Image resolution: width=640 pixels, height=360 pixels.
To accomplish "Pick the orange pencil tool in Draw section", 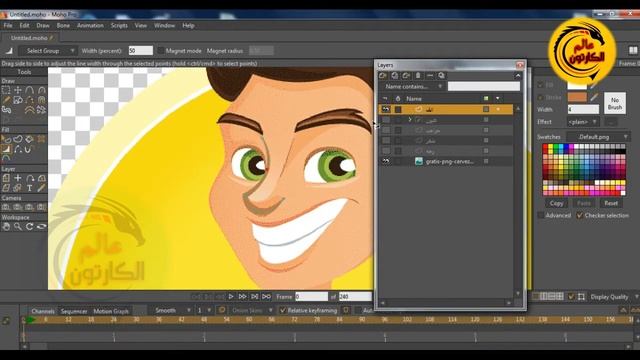I will point(6,100).
